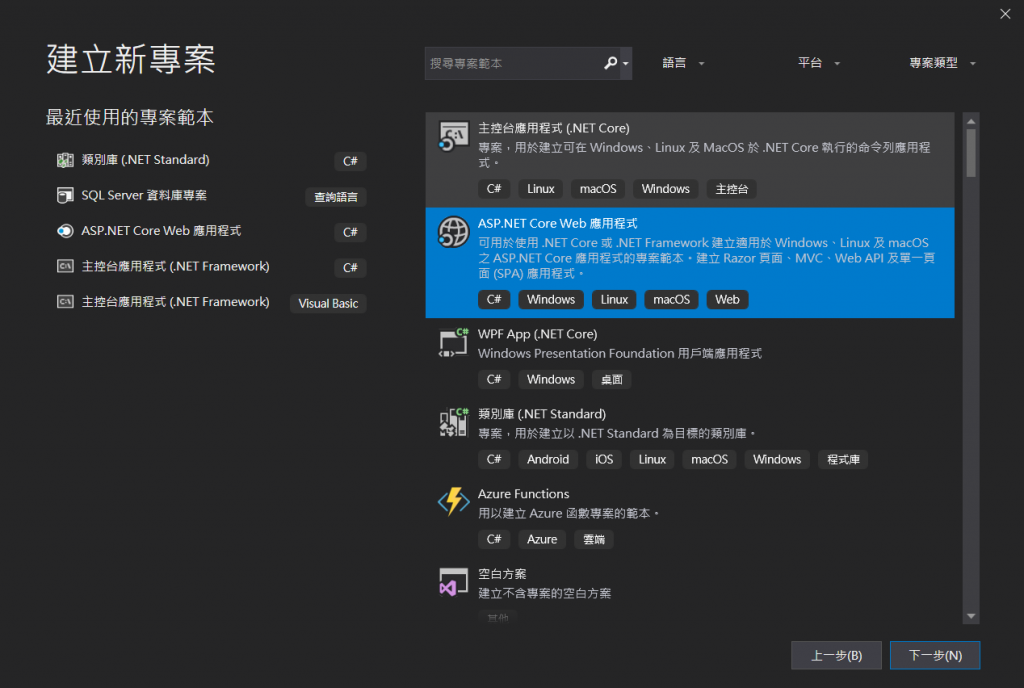Open the 平台 filter dropdown
The image size is (1024, 688).
(x=819, y=63)
